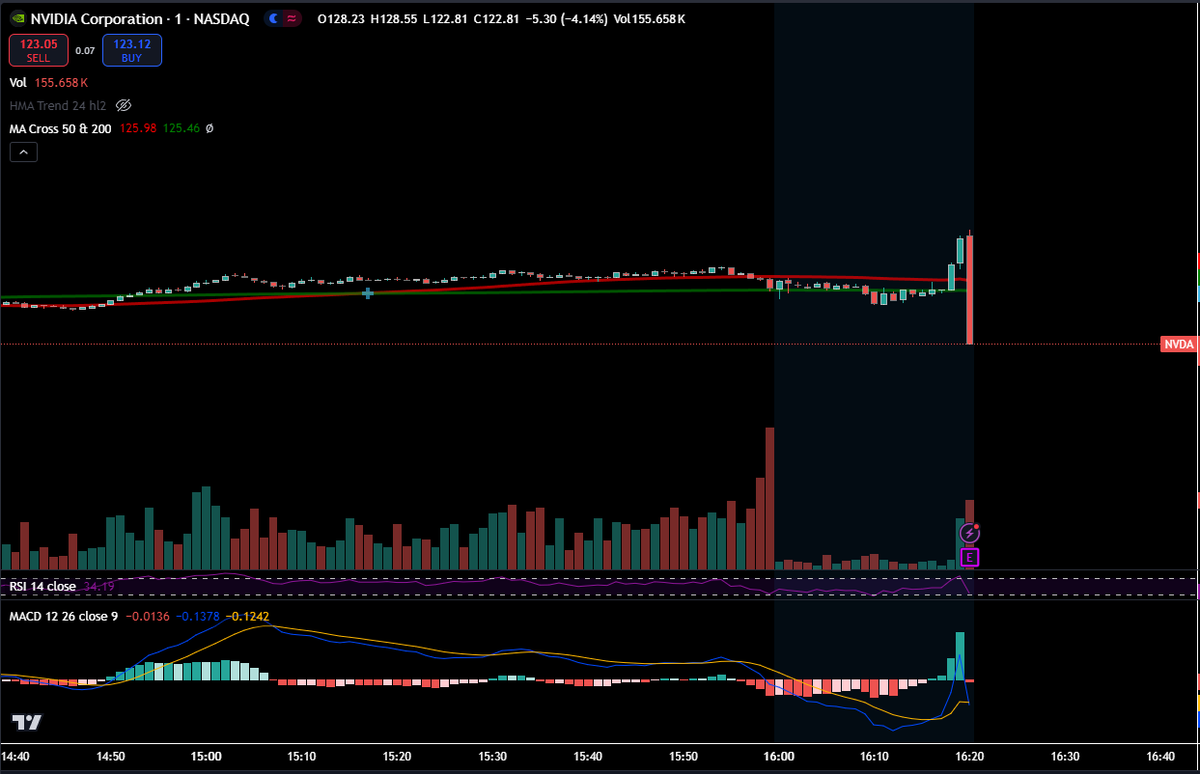Open the purple lightning bolt news icon
This screenshot has width=1200, height=774.
tap(969, 534)
